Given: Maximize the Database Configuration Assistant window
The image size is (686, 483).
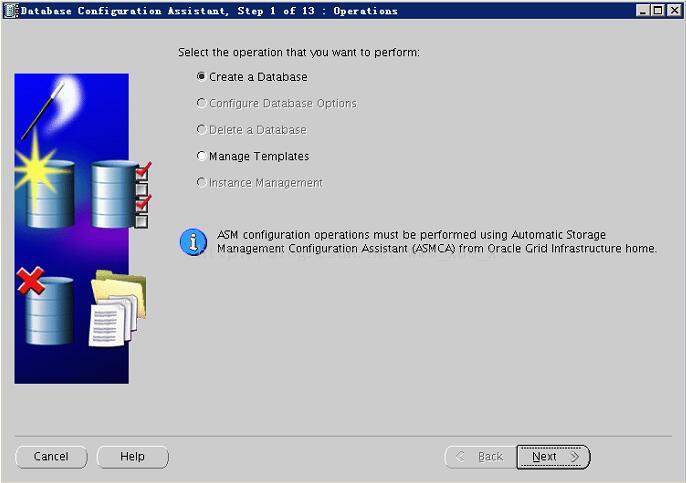Looking at the screenshot, I should click(658, 10).
